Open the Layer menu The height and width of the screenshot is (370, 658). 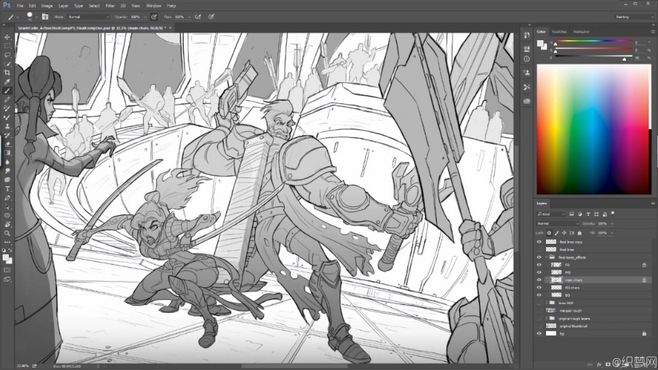coord(63,6)
